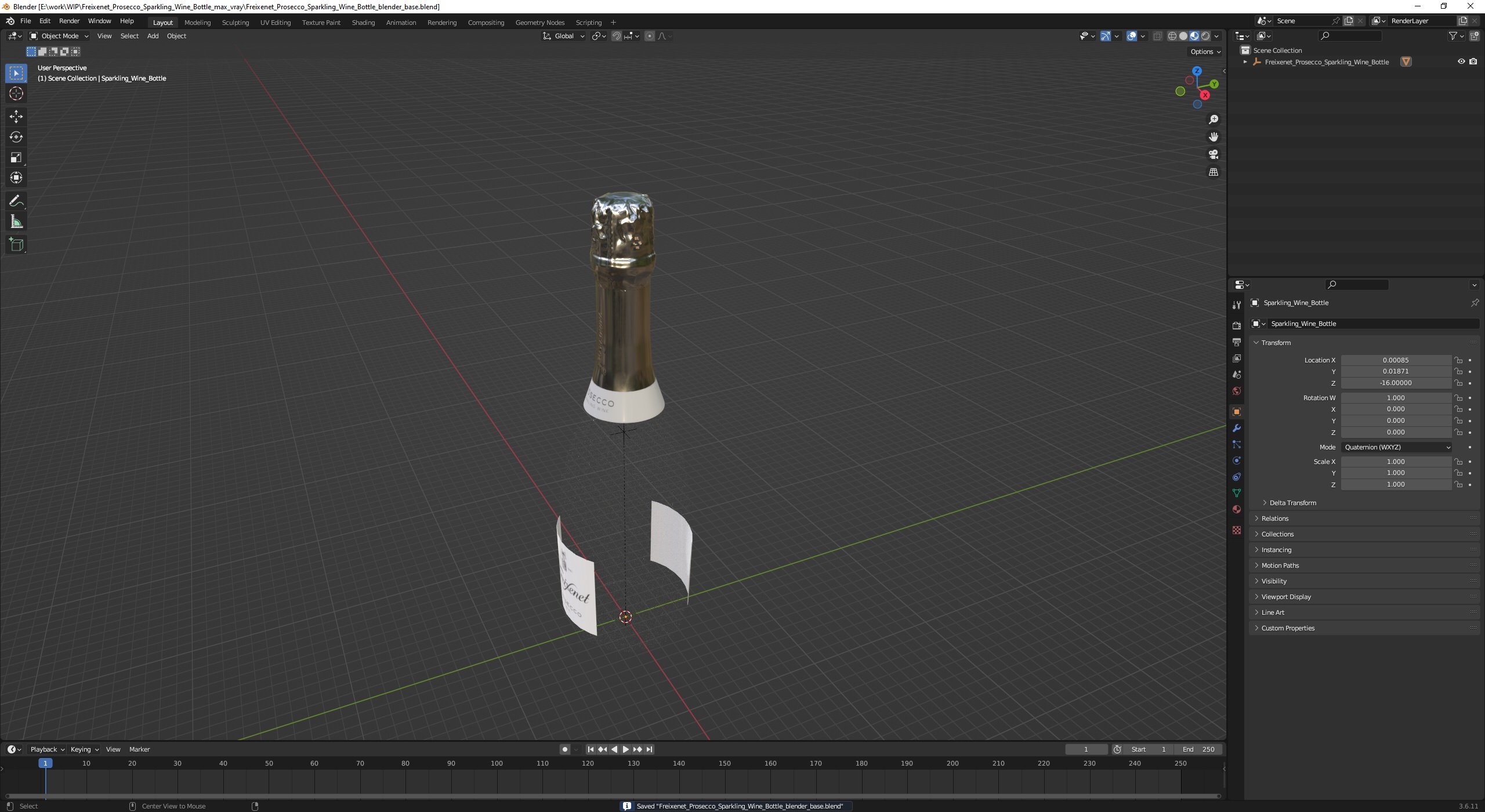The width and height of the screenshot is (1485, 812).
Task: Toggle lock on Location X
Action: [1458, 360]
